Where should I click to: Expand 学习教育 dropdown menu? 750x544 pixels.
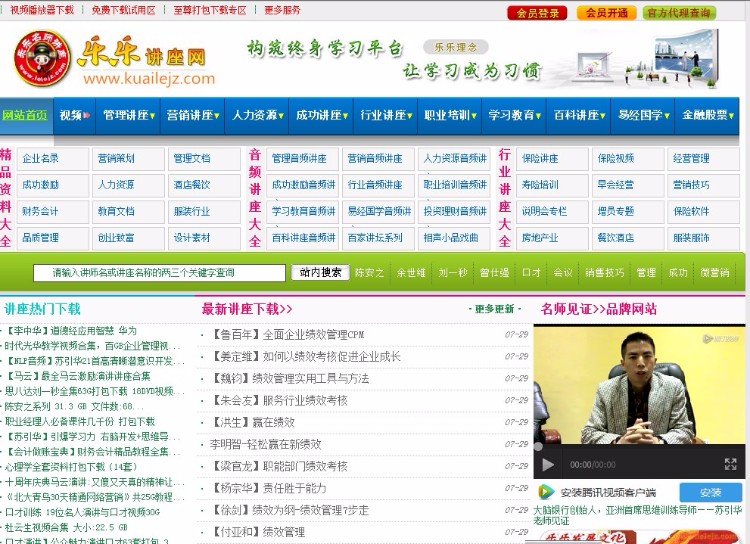tap(514, 115)
